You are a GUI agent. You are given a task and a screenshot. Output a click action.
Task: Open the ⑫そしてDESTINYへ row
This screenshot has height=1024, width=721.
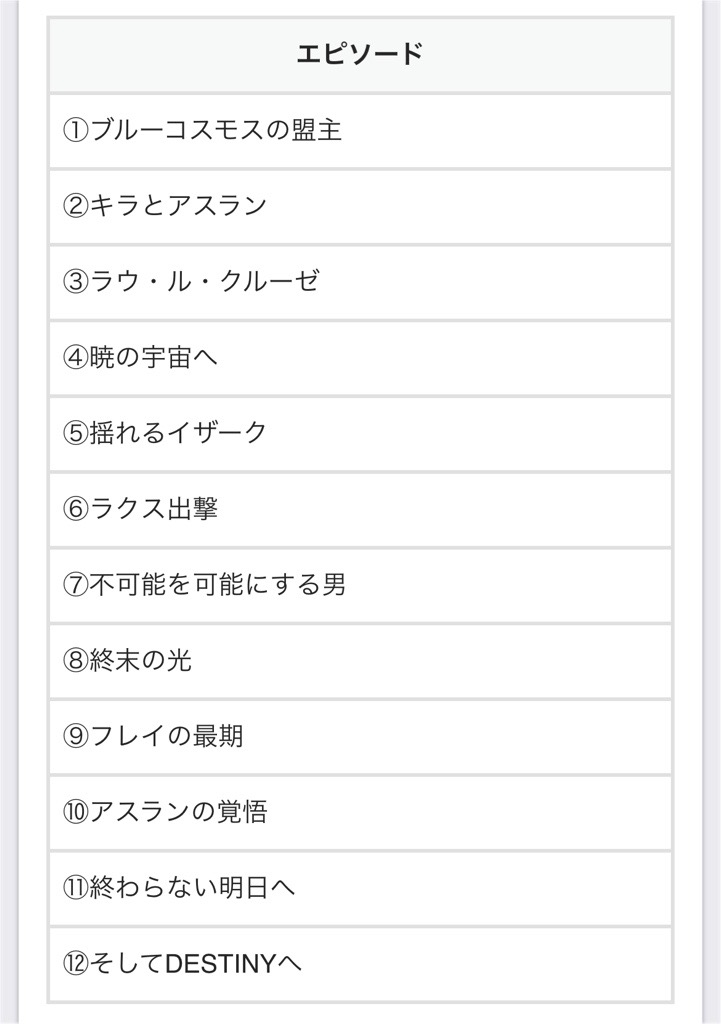(360, 964)
